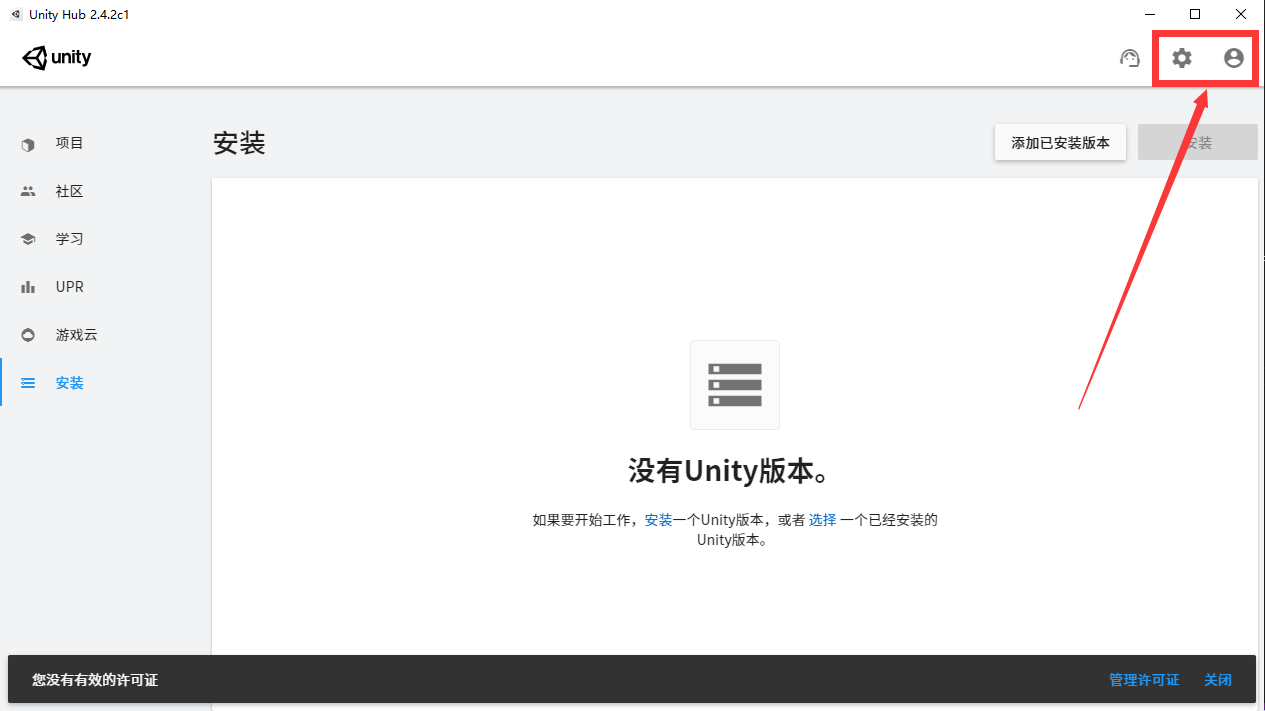Image resolution: width=1265 pixels, height=711 pixels.
Task: Maximize the Unity Hub window
Action: pyautogui.click(x=1195, y=14)
